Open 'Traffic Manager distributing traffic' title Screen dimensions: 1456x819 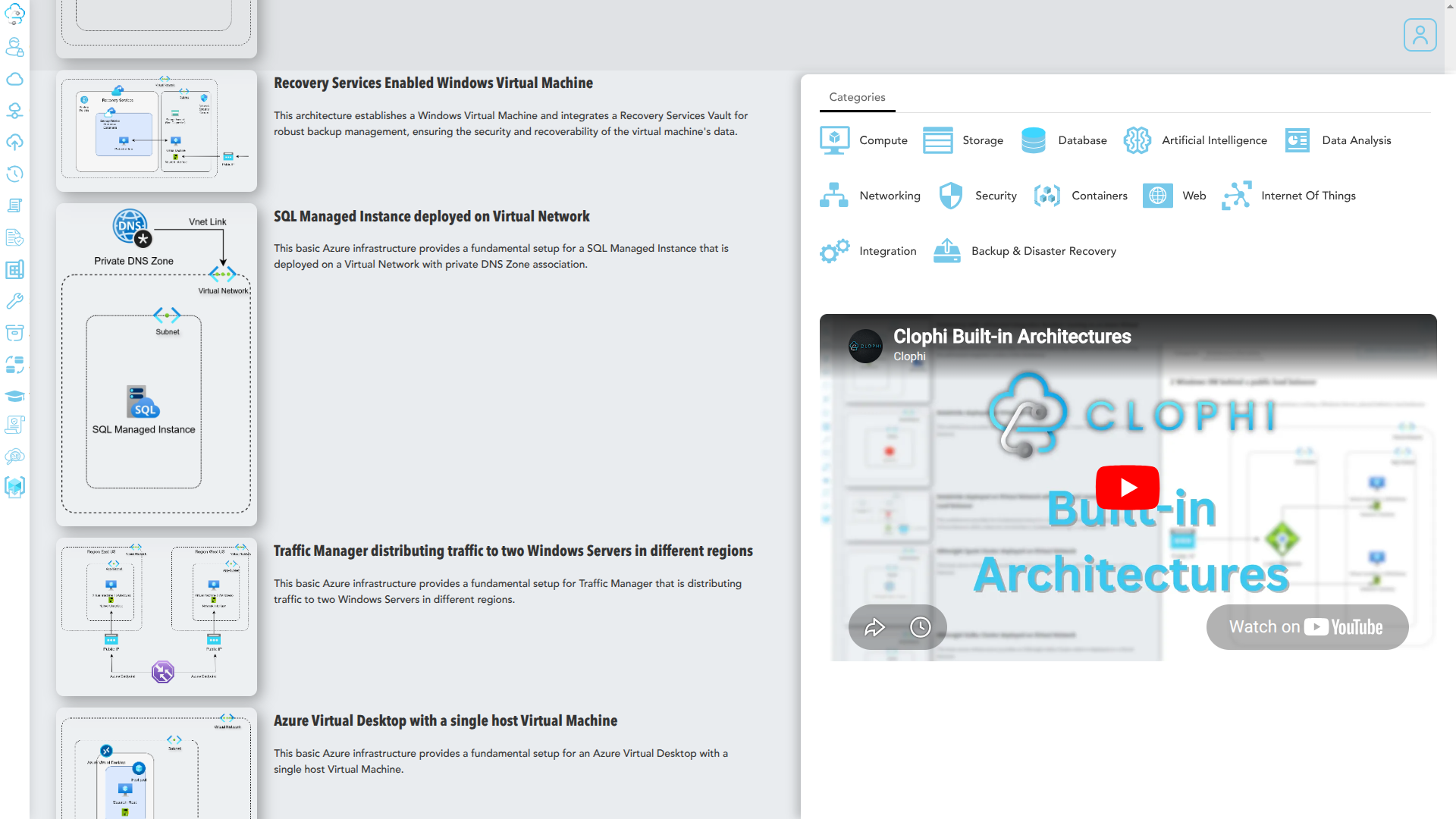[x=513, y=551]
